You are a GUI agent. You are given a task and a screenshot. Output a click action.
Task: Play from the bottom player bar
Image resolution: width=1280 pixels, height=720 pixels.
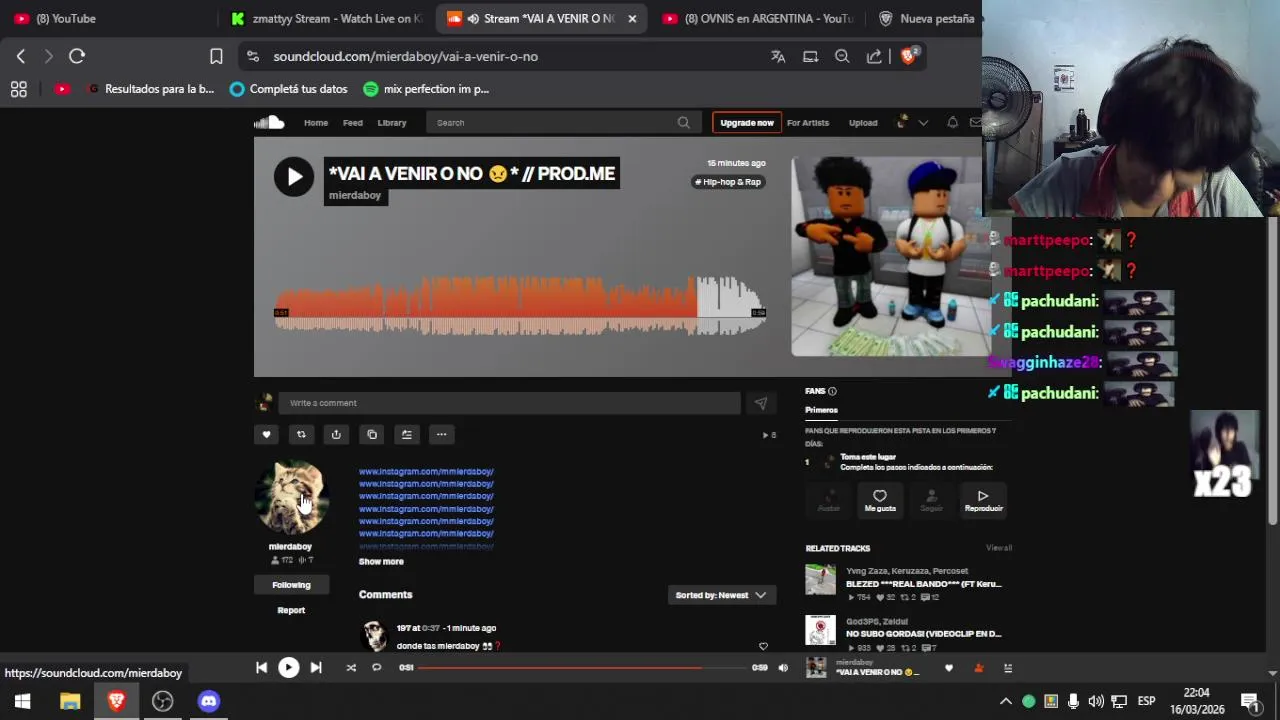pos(288,668)
